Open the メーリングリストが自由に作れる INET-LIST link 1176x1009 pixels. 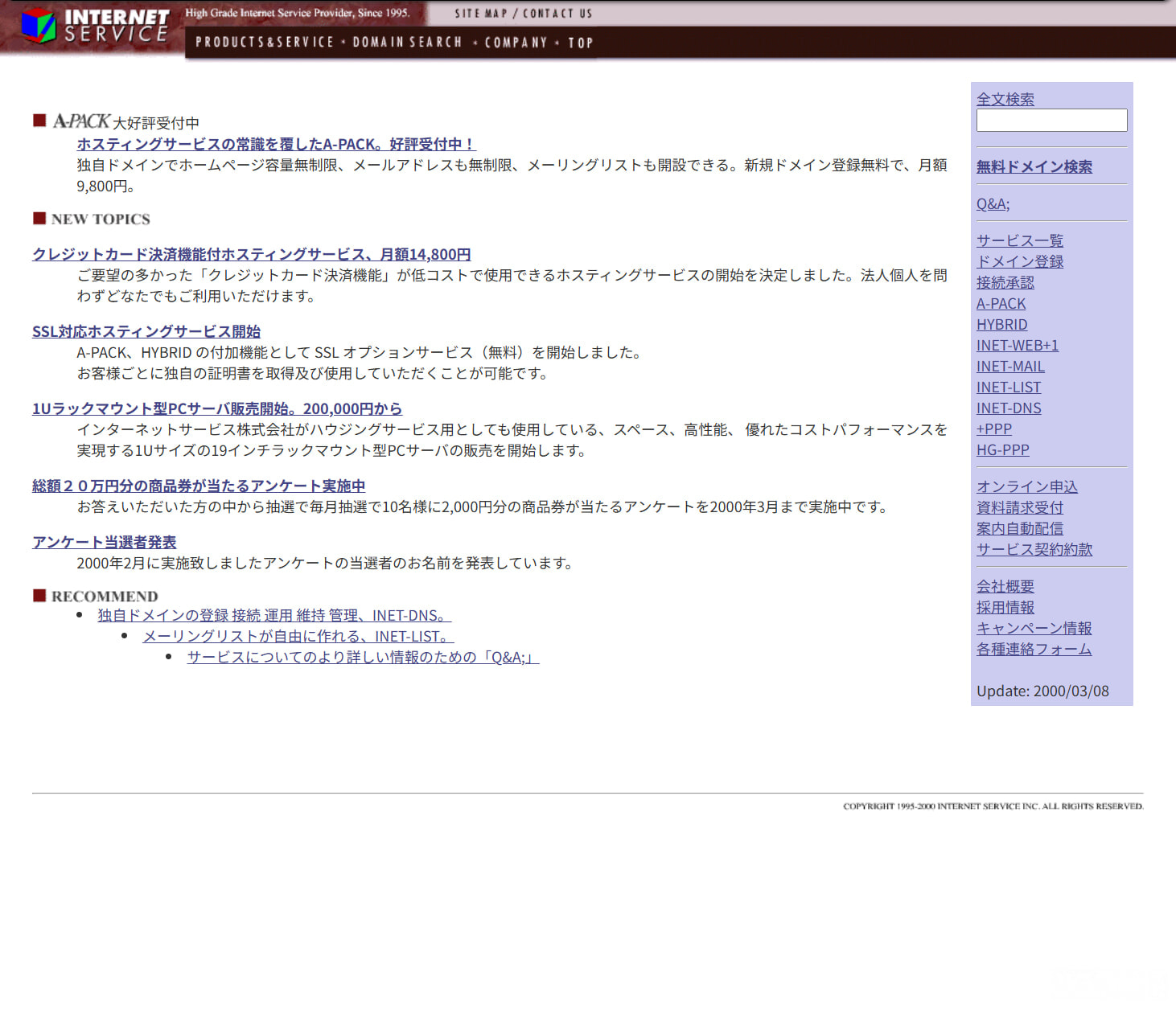(x=298, y=636)
